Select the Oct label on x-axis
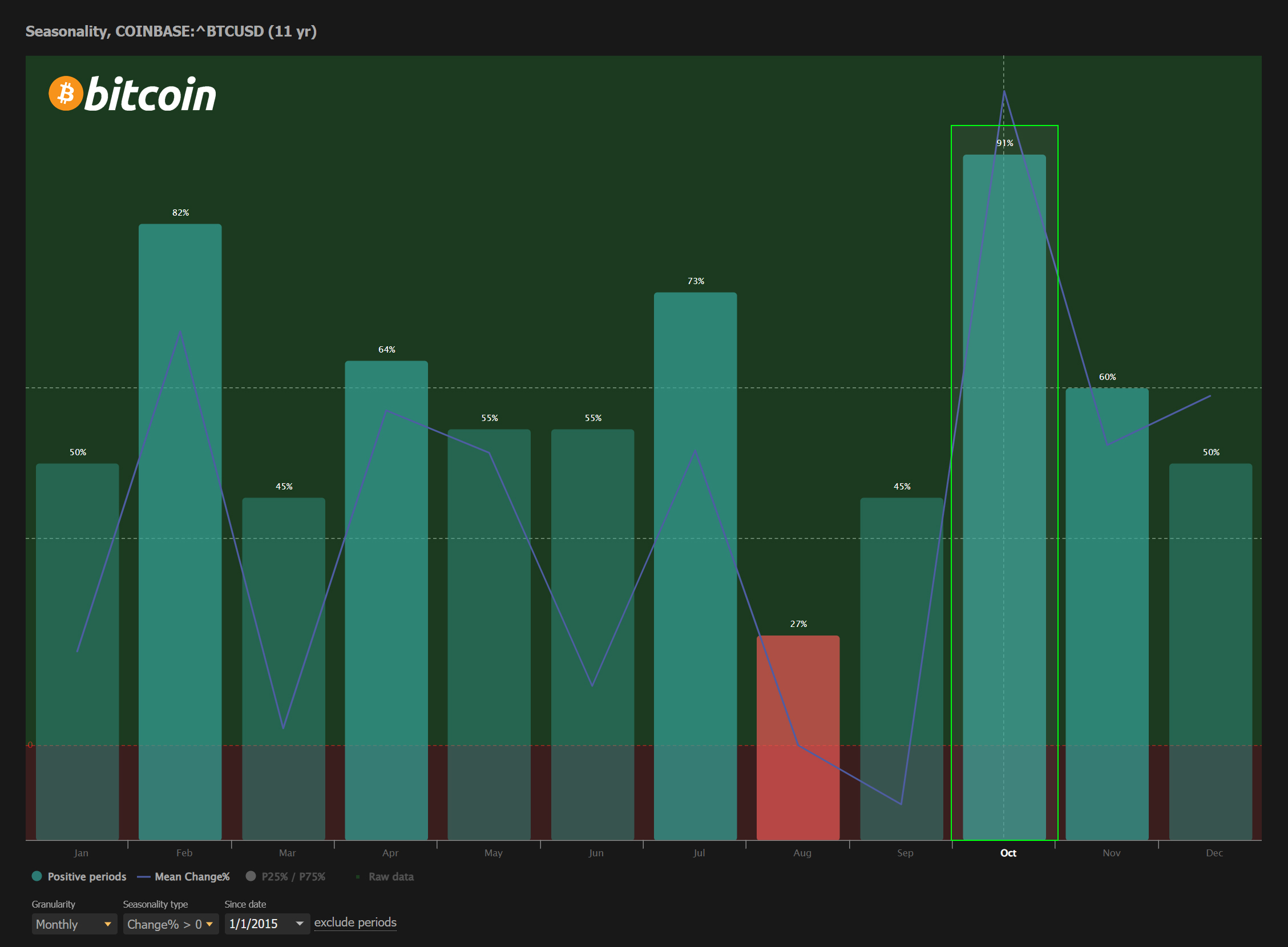1288x947 pixels. [1008, 853]
